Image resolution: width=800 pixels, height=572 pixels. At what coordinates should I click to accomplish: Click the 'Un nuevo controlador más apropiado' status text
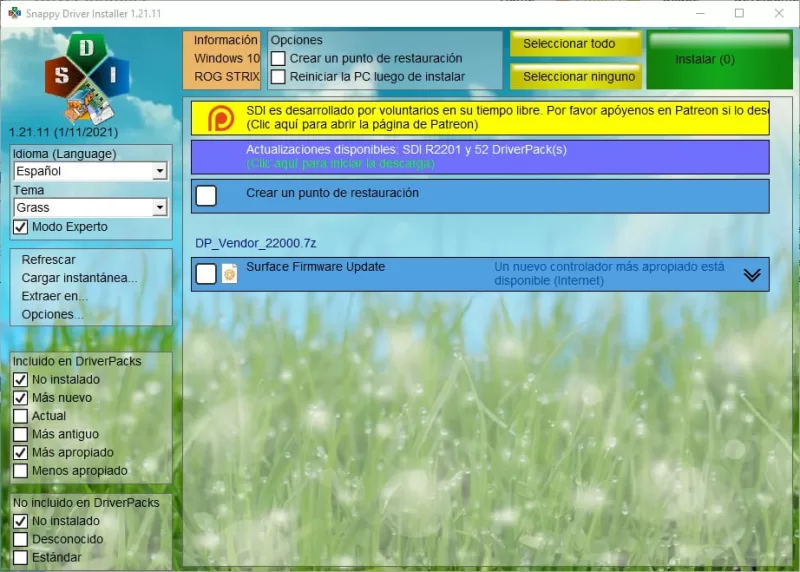point(609,274)
